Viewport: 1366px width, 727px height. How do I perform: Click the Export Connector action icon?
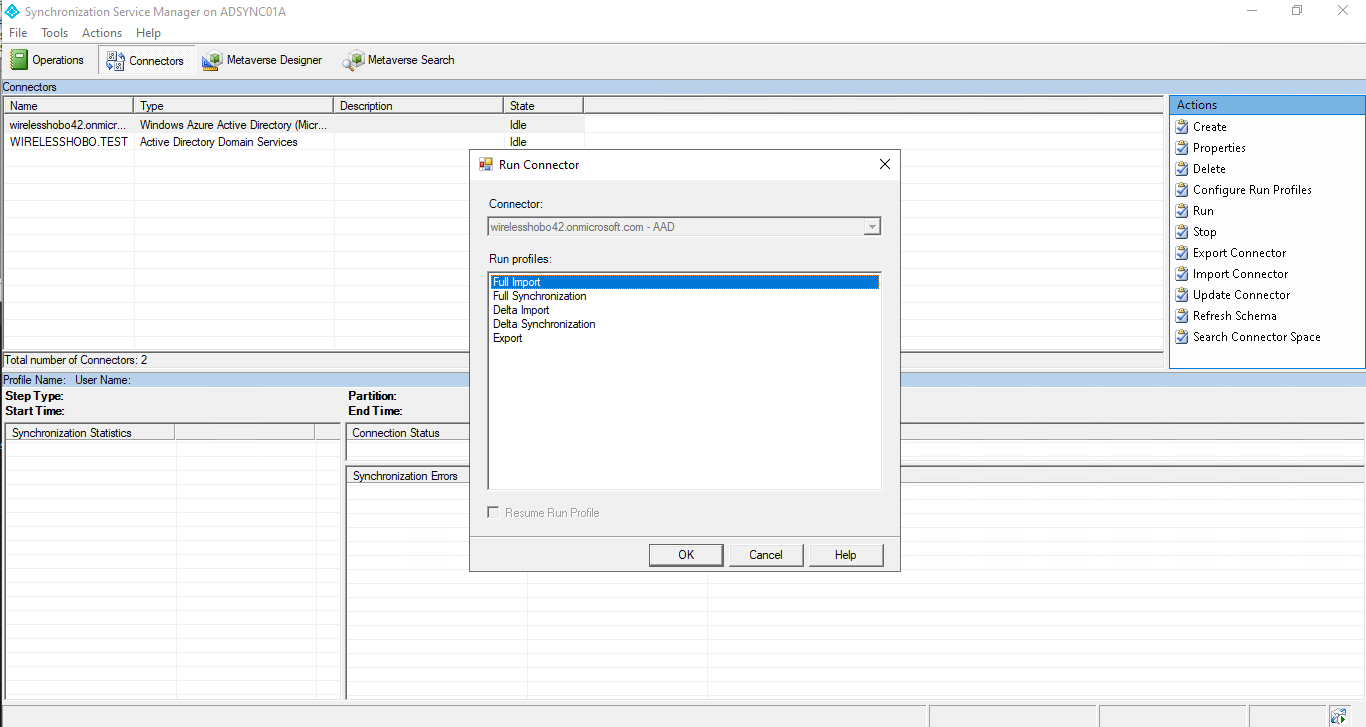[1182, 253]
